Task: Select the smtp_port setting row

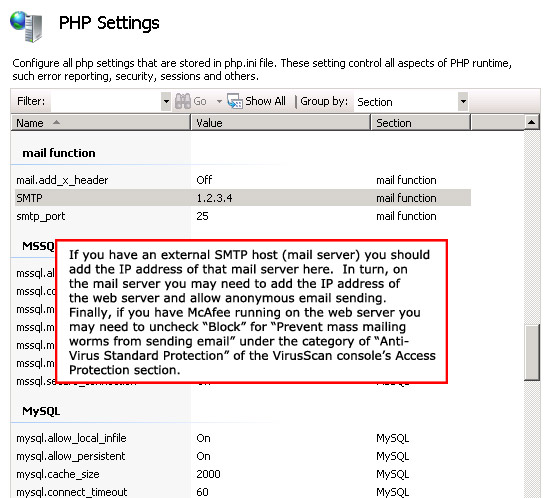Action: pos(242,216)
